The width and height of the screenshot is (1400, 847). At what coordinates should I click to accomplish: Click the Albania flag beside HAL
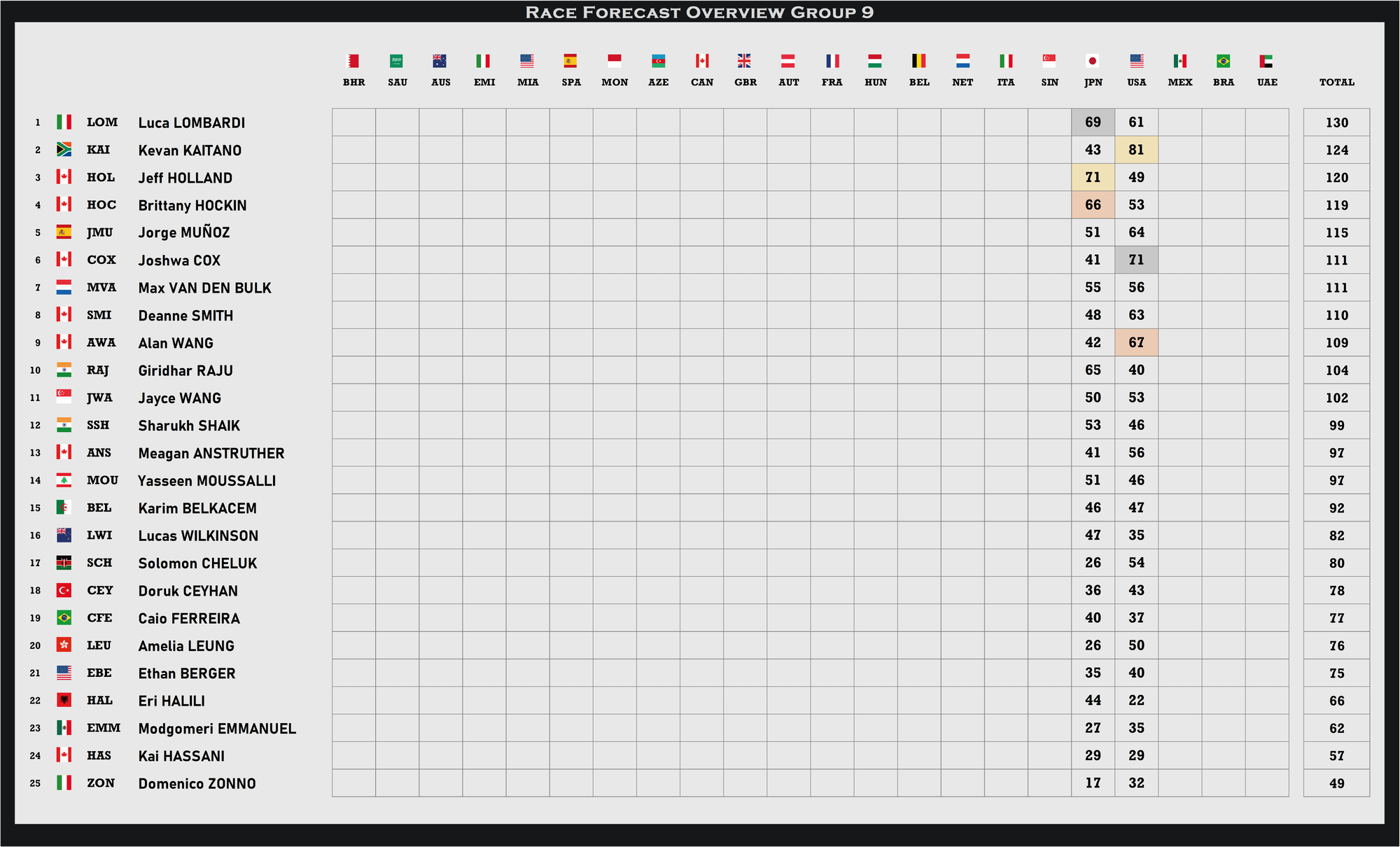64,700
